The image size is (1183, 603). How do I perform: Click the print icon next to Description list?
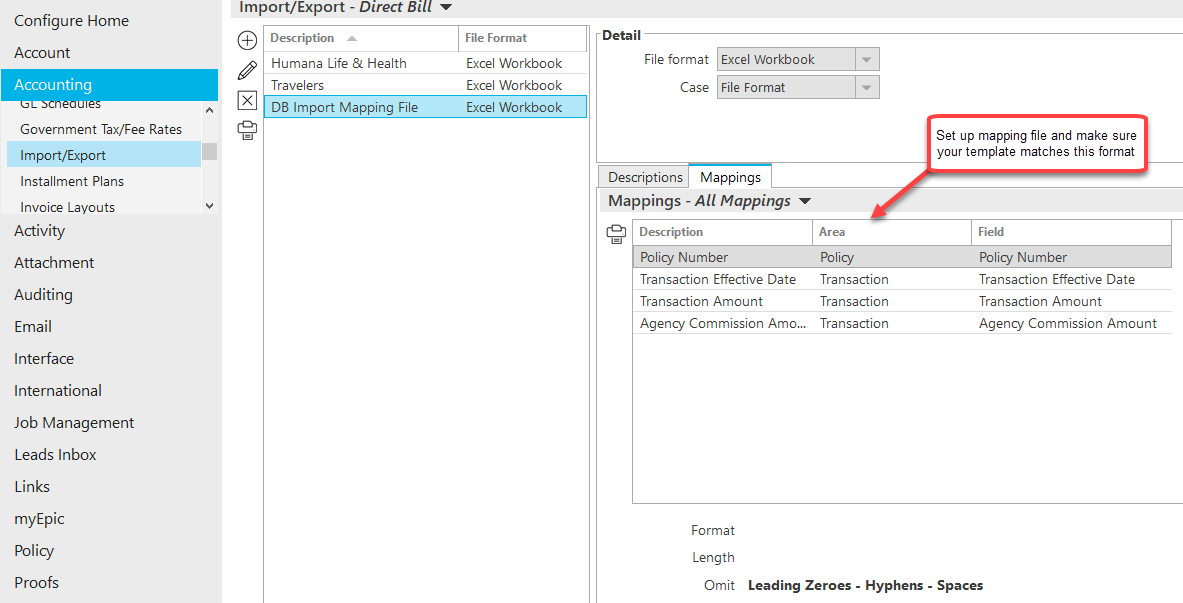247,131
